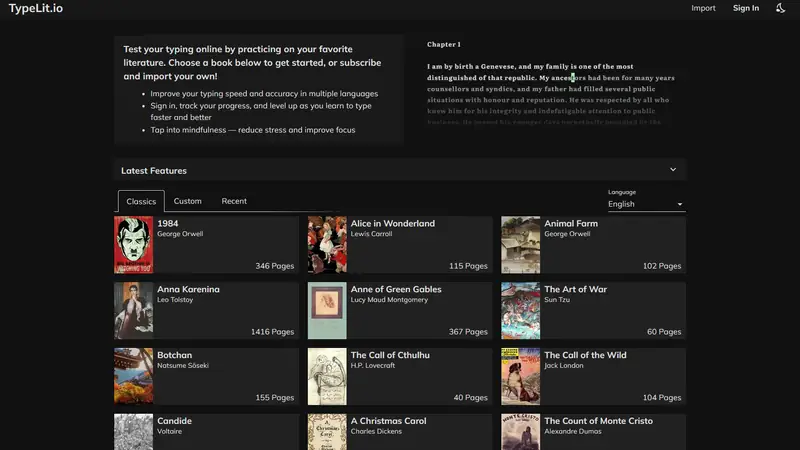Open The Count of Monte Cristo cover thumbnail
Viewport: 800px width, 450px height.
[520, 432]
